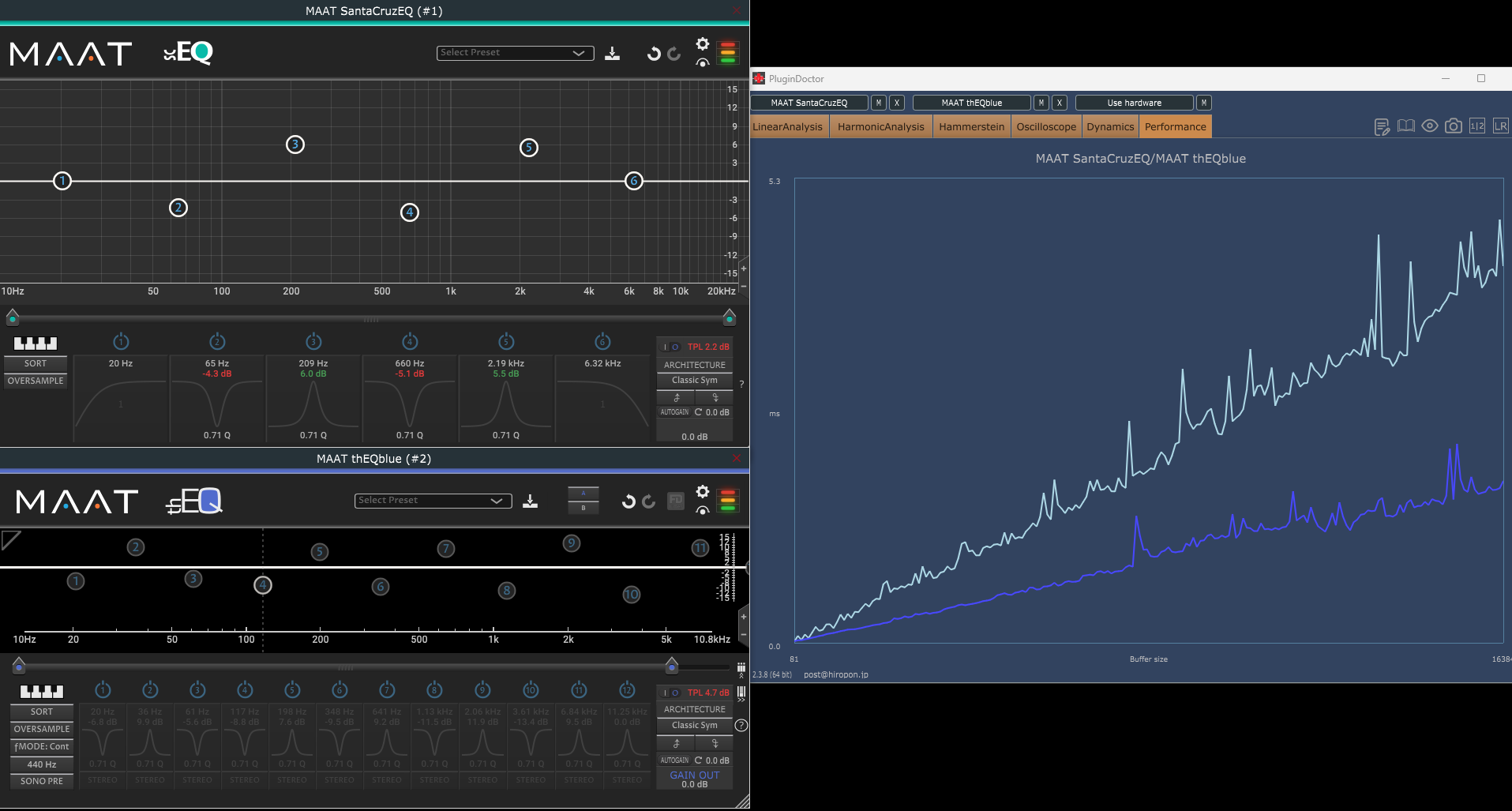Click SONO PRE button in thEQblue

coord(42,781)
